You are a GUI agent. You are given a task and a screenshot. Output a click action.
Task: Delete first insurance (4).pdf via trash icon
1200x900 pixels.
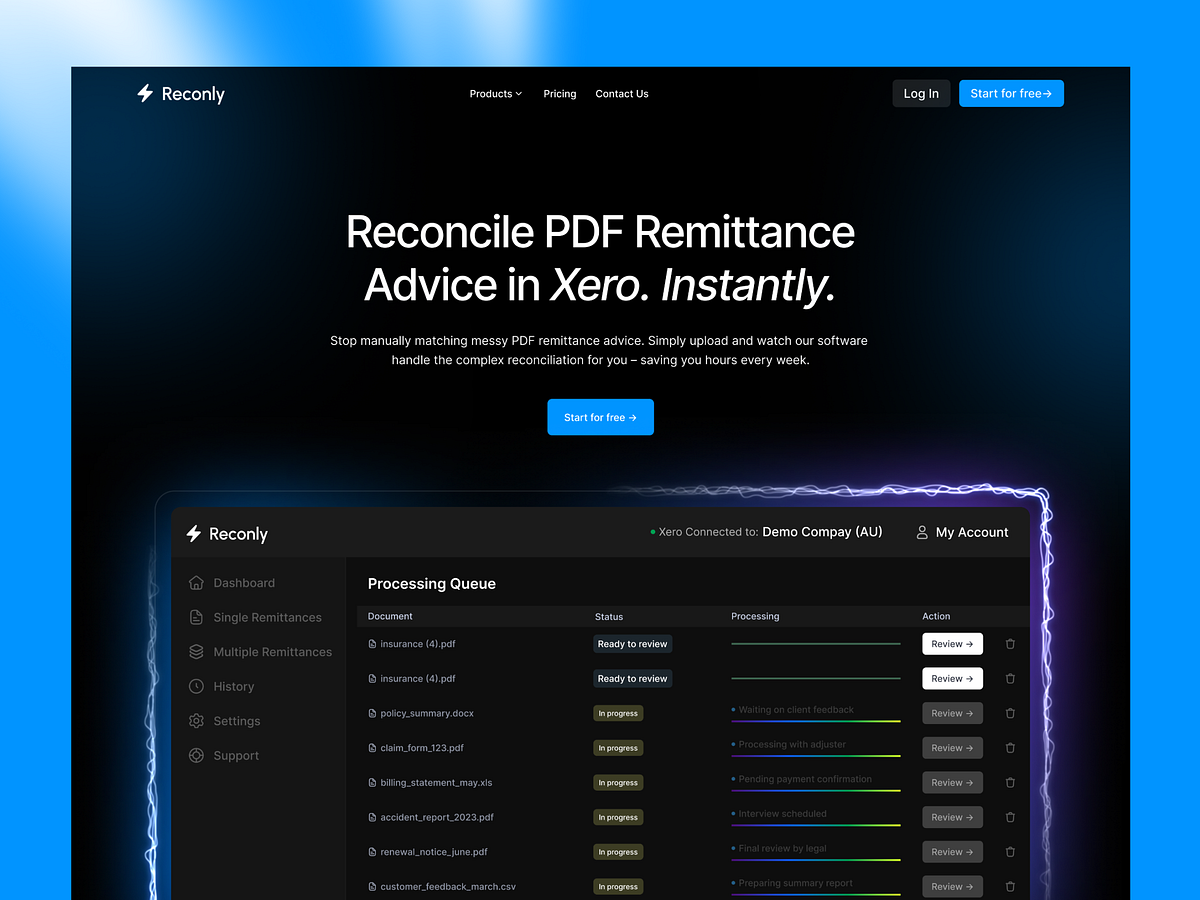tap(1010, 644)
